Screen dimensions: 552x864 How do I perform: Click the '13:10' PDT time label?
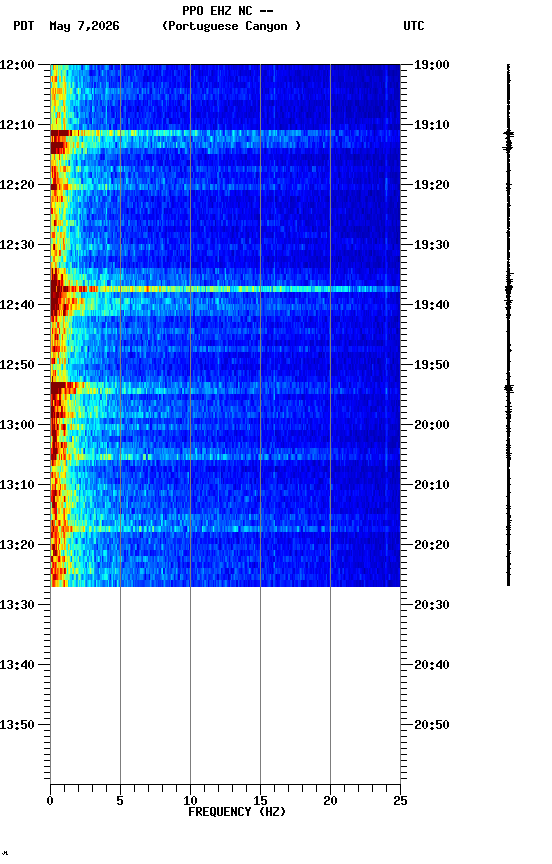click(x=17, y=485)
